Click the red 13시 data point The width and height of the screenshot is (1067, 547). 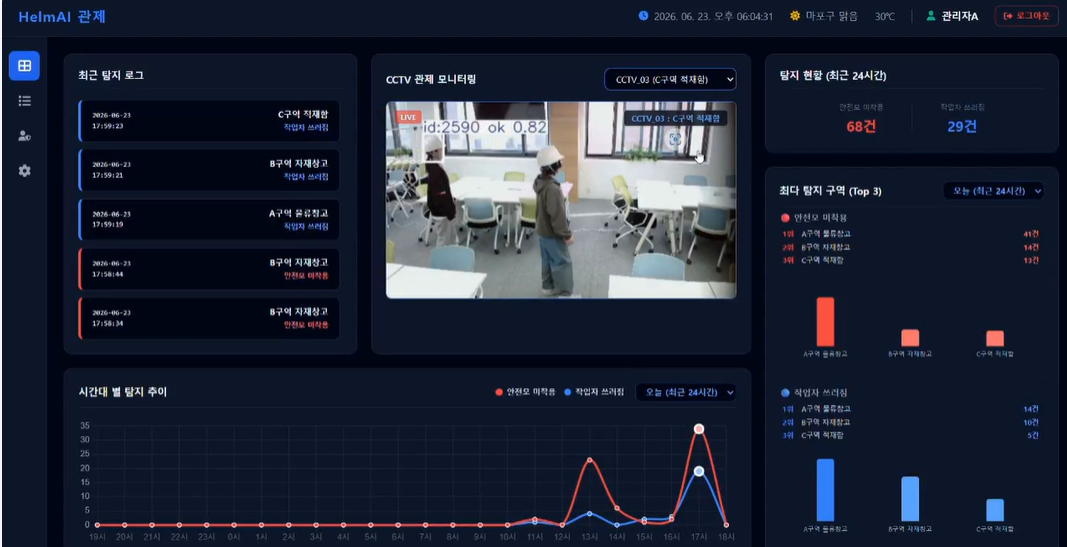click(x=589, y=460)
